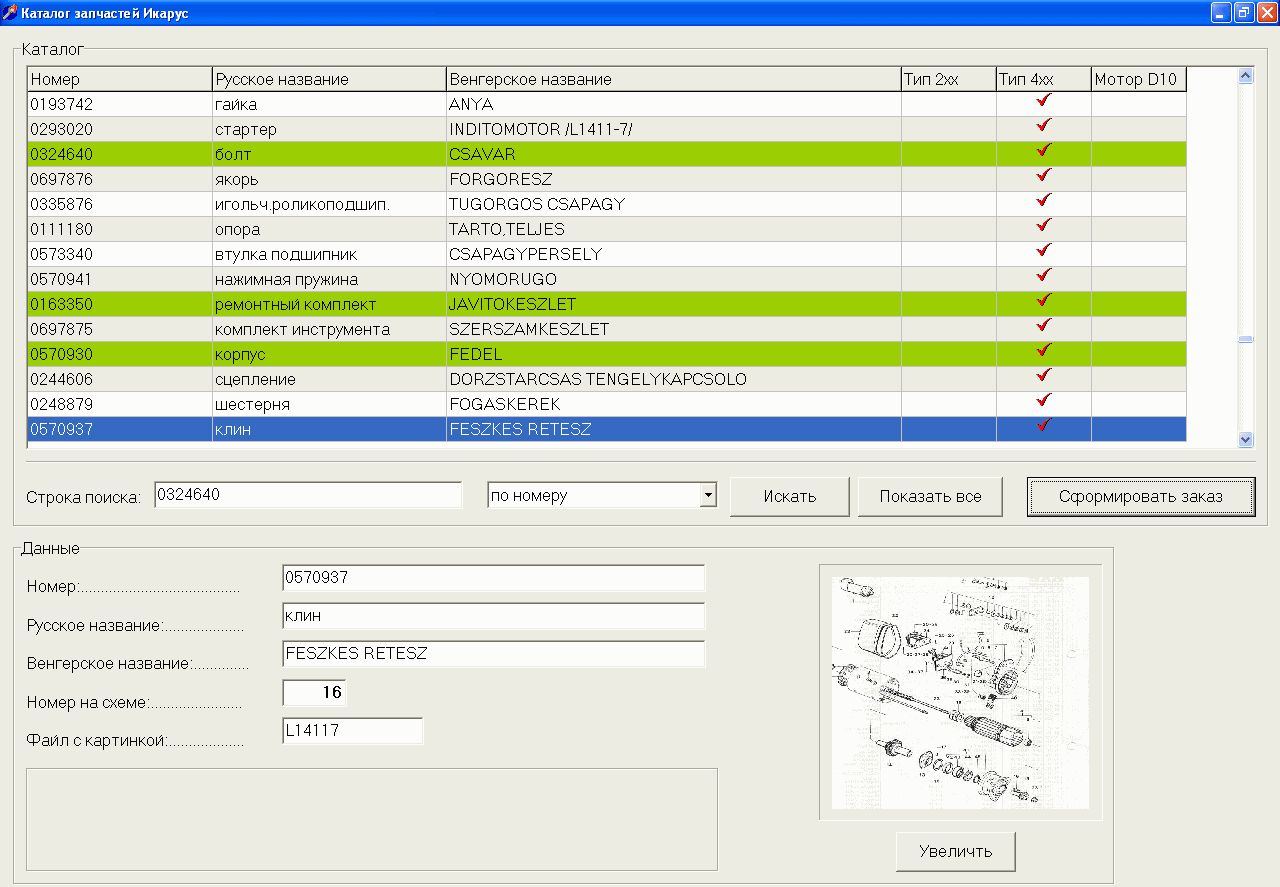Click комплект инструмента cell

[x=329, y=329]
